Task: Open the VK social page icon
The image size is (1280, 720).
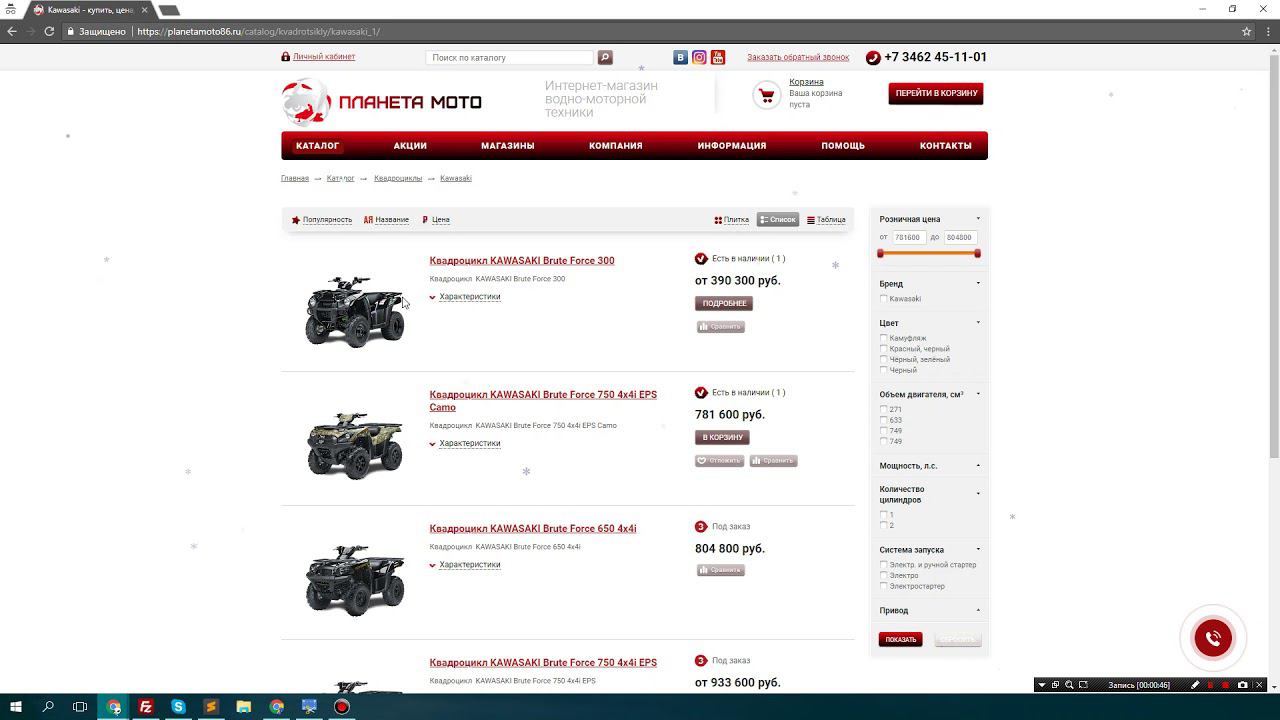Action: pyautogui.click(x=681, y=58)
